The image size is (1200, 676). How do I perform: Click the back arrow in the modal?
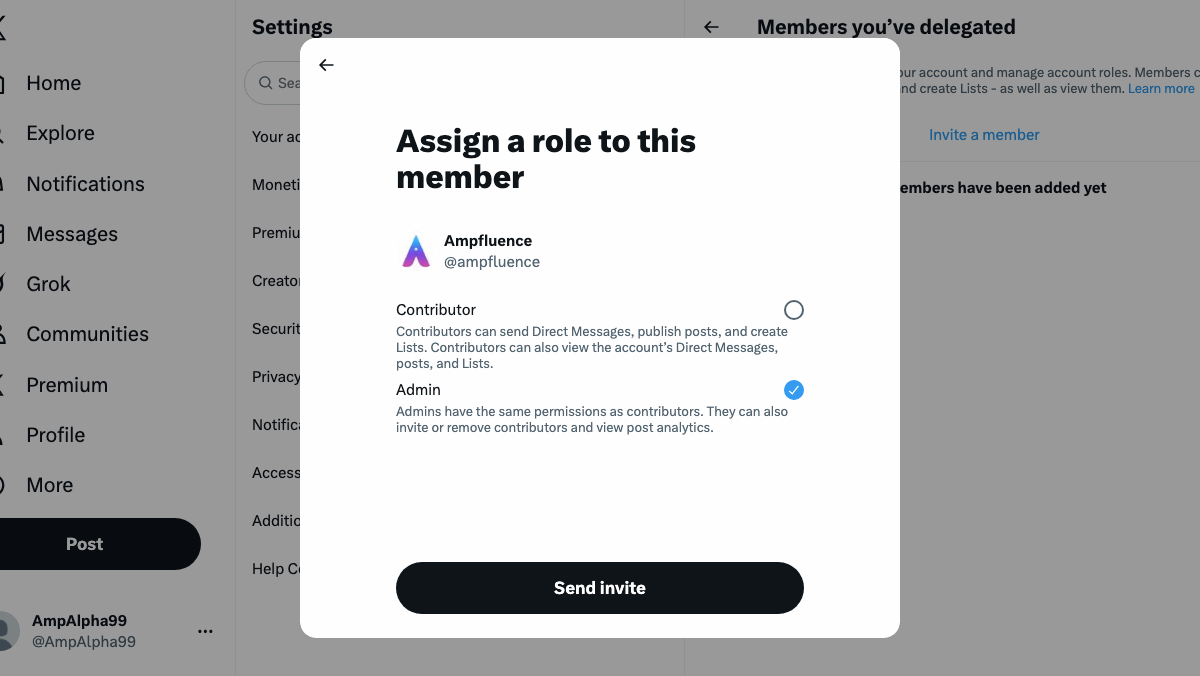coord(326,65)
